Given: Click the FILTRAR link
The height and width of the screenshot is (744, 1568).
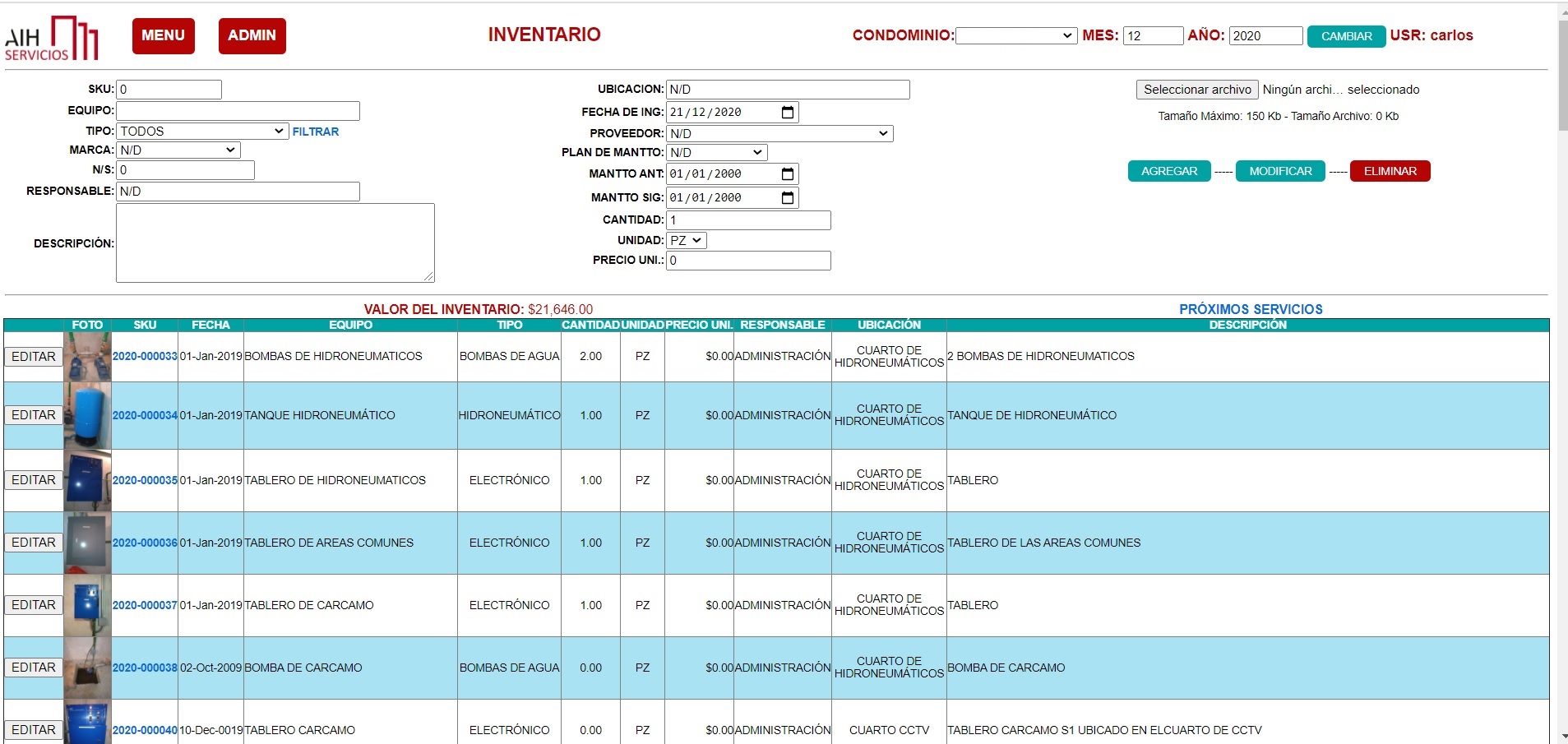Looking at the screenshot, I should tap(316, 132).
